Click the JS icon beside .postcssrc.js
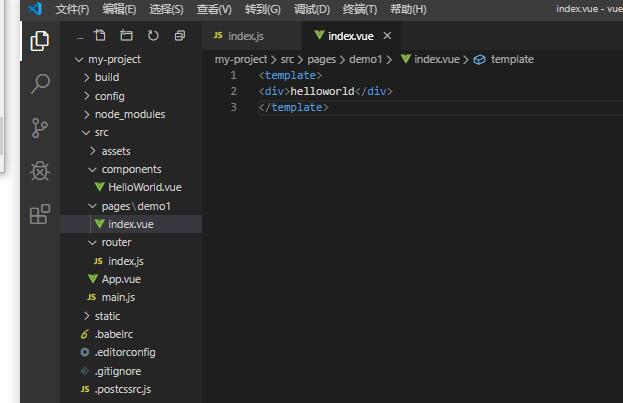Screen dimensions: 623x403 click(85, 389)
